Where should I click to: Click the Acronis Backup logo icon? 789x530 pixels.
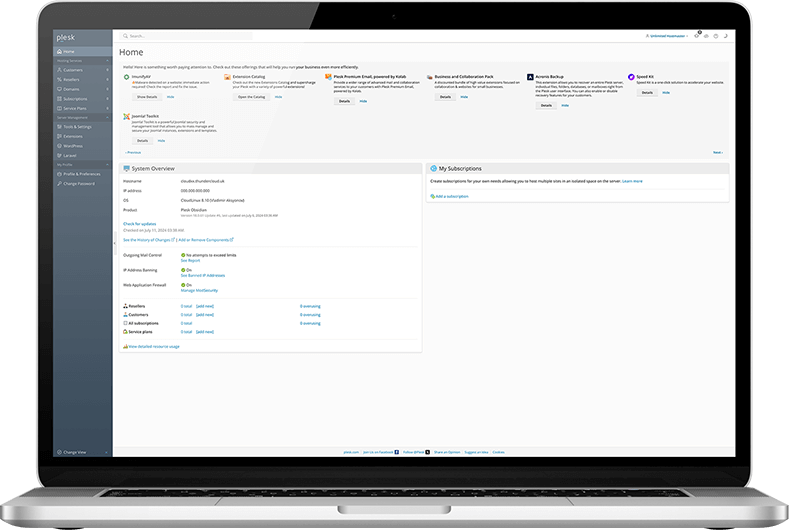[529, 76]
